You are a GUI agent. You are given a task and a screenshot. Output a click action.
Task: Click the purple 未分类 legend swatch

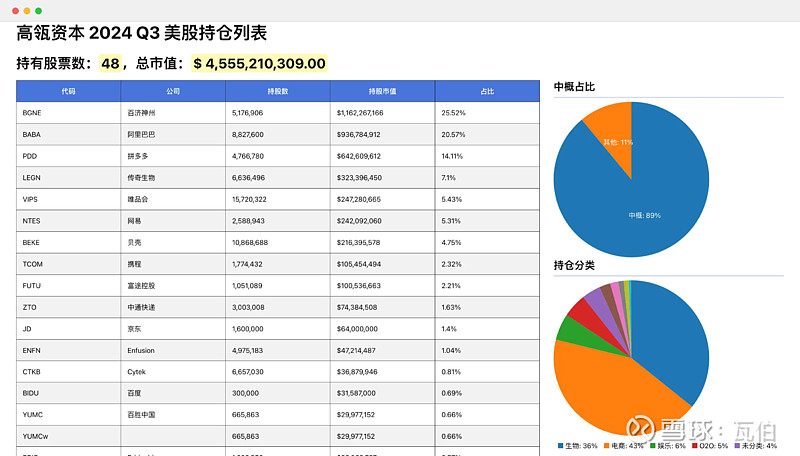pyautogui.click(x=737, y=446)
